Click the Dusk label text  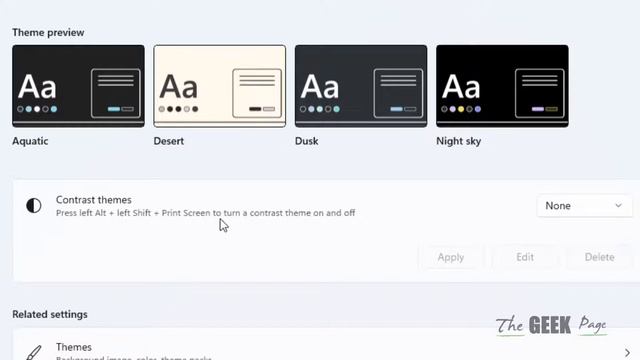[x=307, y=141]
